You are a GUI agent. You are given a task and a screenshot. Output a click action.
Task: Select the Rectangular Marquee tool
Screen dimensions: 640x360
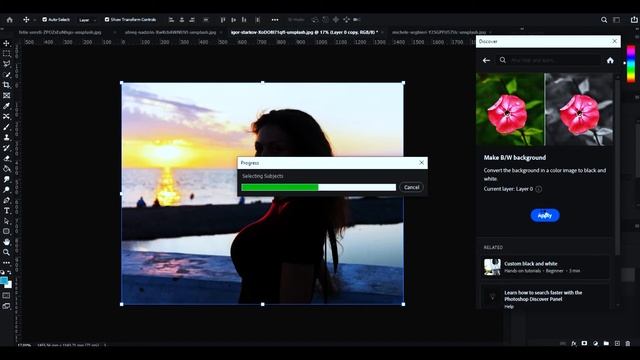click(7, 53)
